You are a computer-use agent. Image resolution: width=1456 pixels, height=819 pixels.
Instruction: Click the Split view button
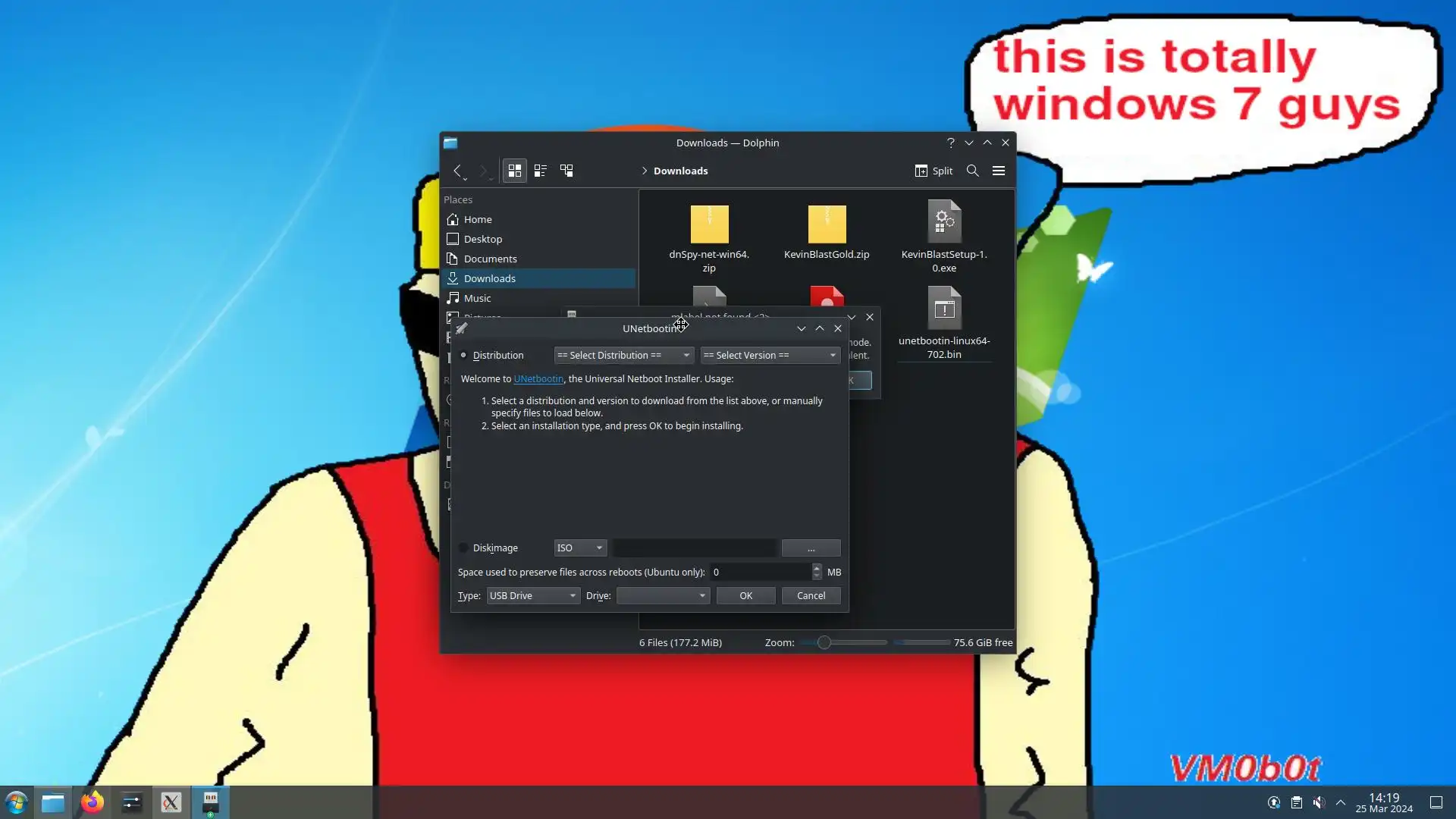(934, 171)
